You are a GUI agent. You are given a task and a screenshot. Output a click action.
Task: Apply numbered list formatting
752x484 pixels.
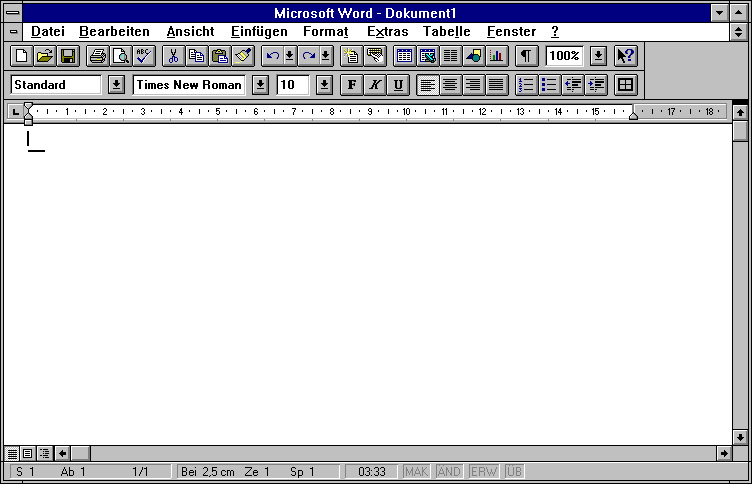(x=527, y=85)
